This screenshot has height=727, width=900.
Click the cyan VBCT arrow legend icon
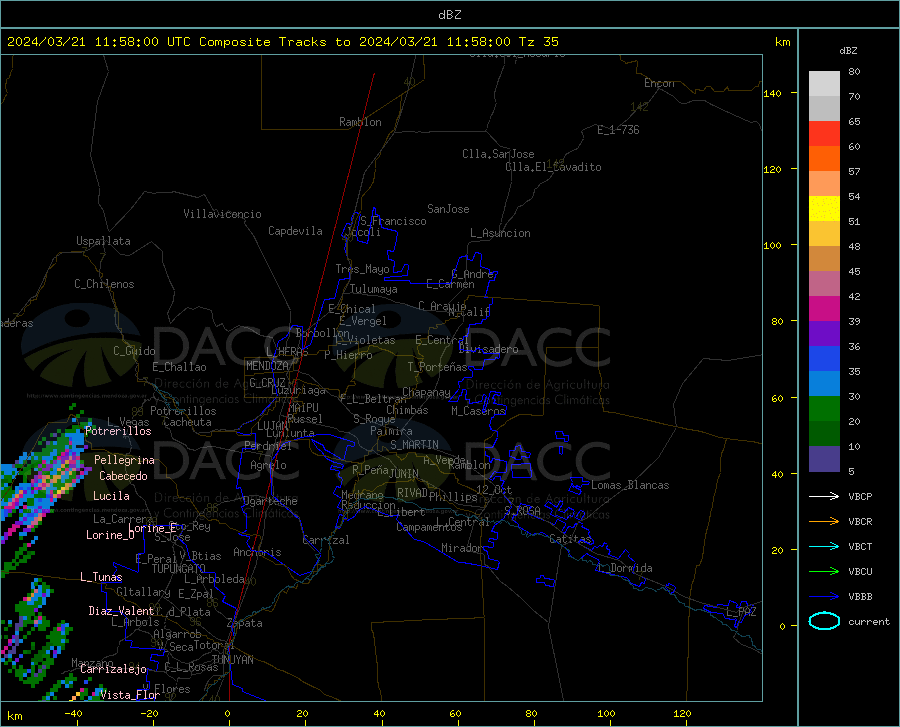coord(824,546)
